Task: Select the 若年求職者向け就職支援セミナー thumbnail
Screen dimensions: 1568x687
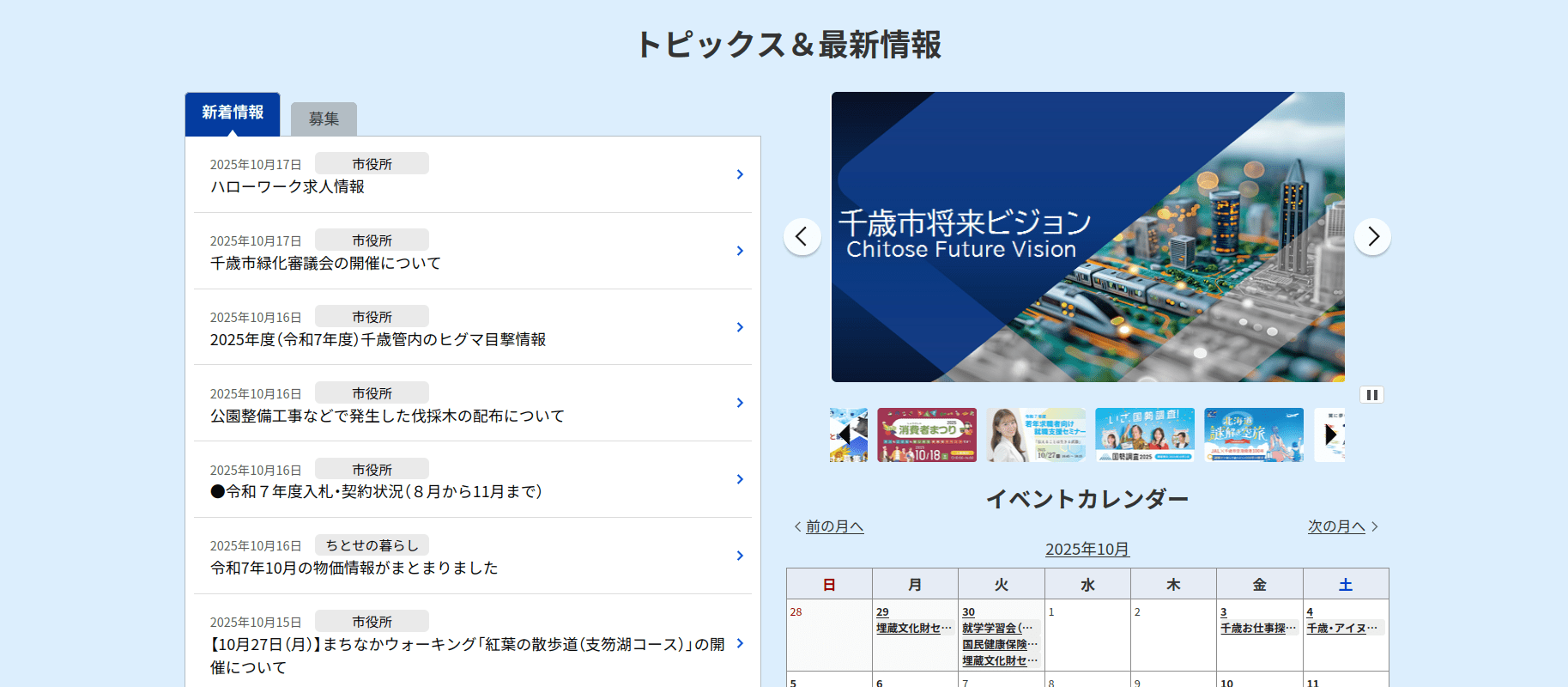Action: pos(1035,435)
